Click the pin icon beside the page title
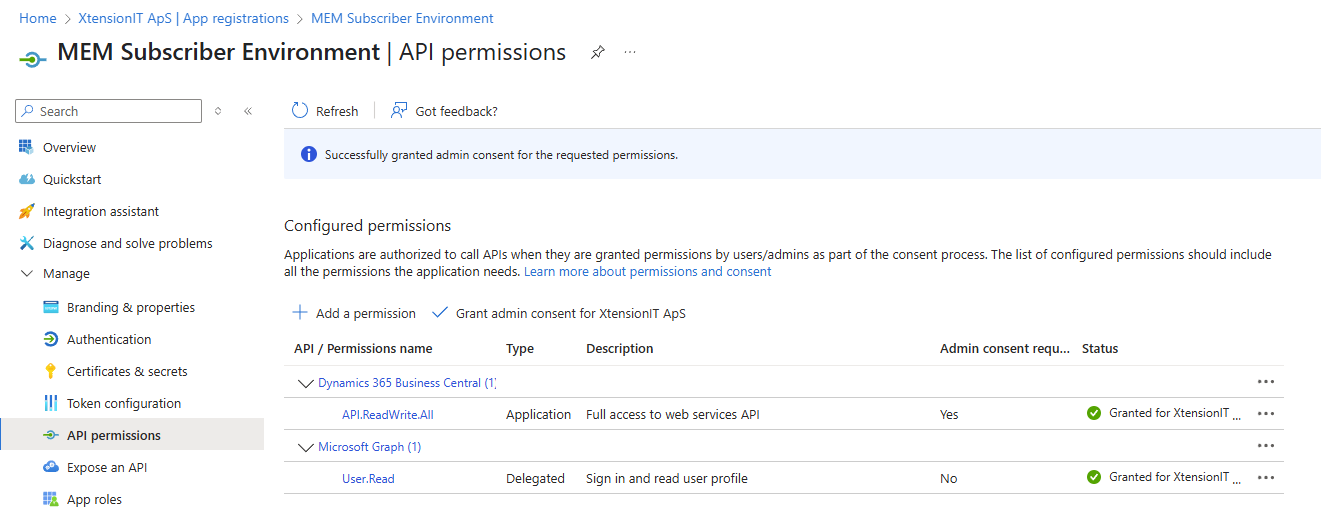Image resolution: width=1321 pixels, height=514 pixels. point(597,53)
